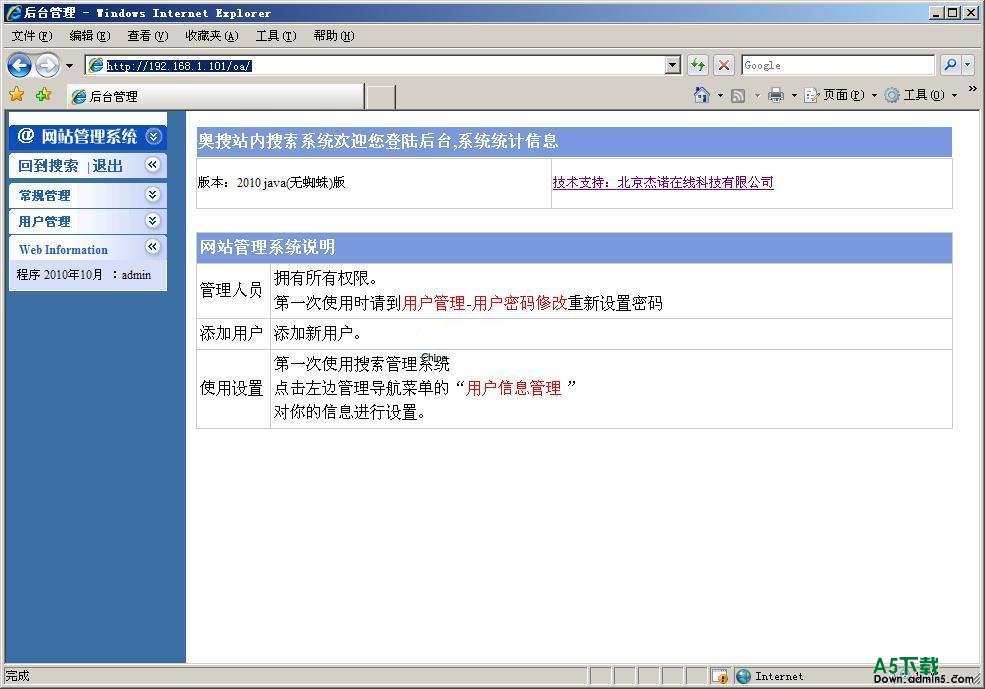Open the 工具(O) toolbar menu
Image resolution: width=985 pixels, height=689 pixels.
click(x=921, y=95)
